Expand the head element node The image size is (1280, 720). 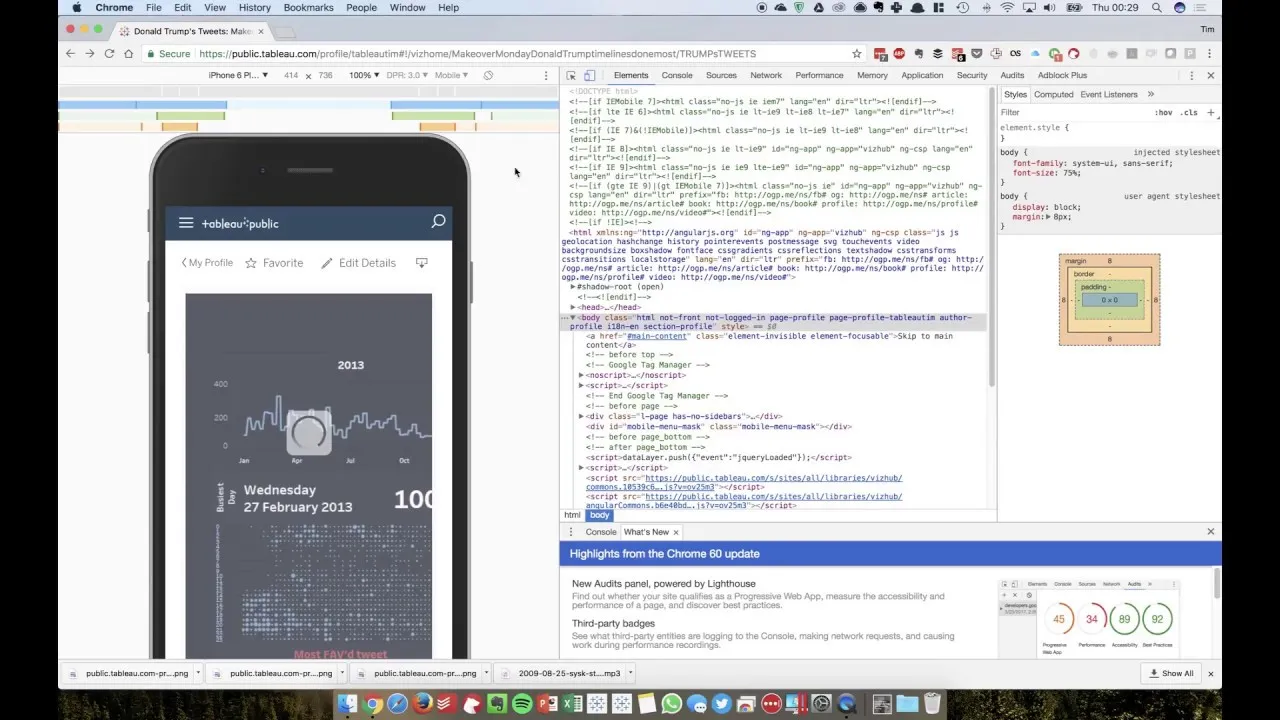tap(573, 307)
